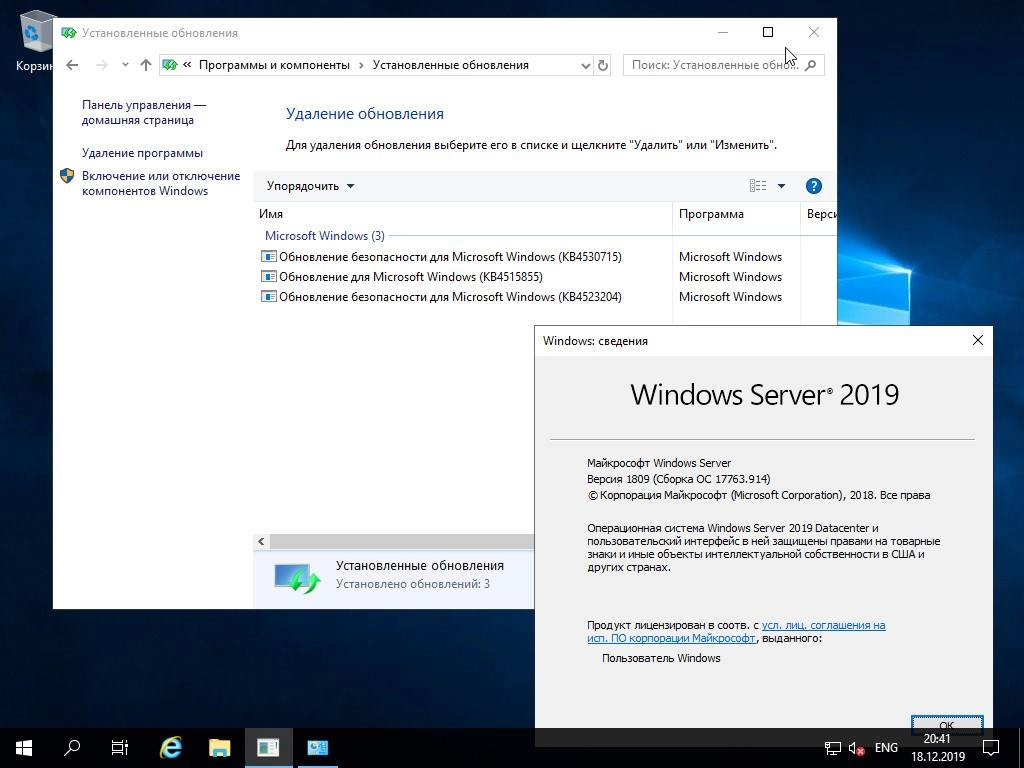The height and width of the screenshot is (768, 1024).
Task: Open the license terms hyperlink
Action: click(x=736, y=632)
